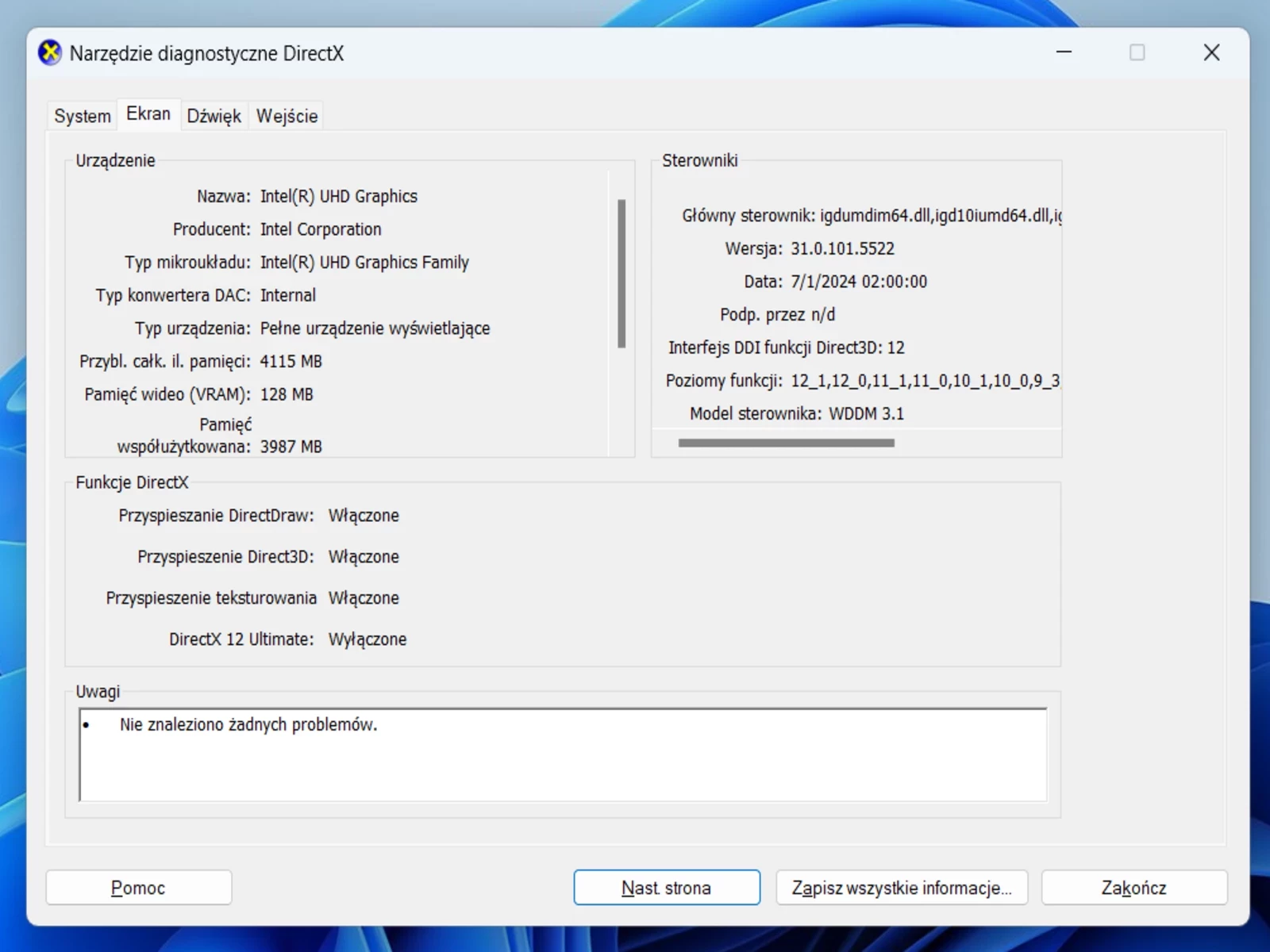Open the Dźwięk tab
The width and height of the screenshot is (1270, 952).
pyautogui.click(x=214, y=116)
